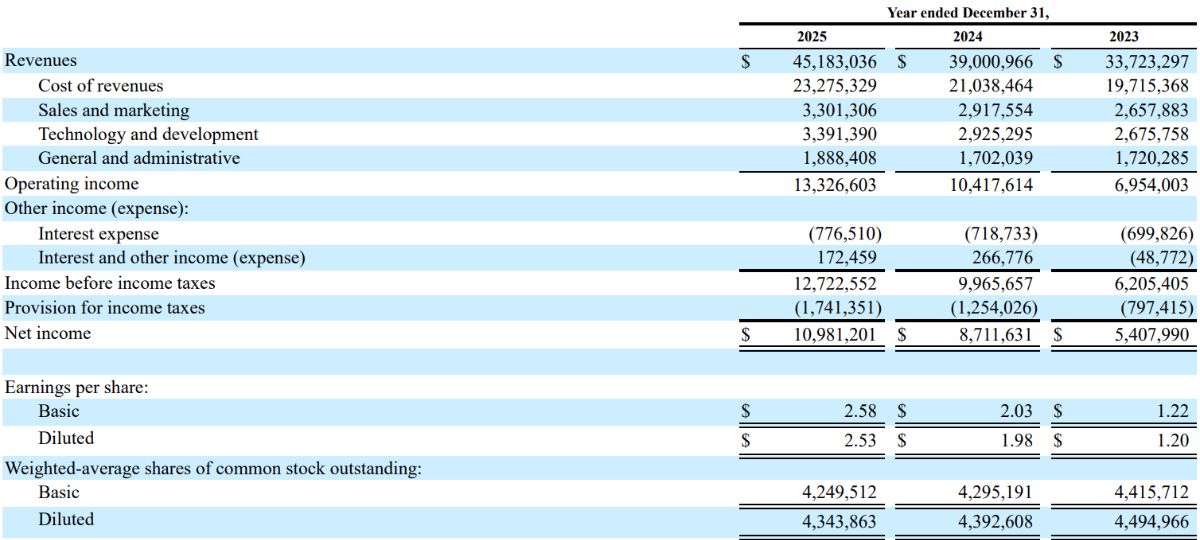This screenshot has height=540, width=1200.
Task: Click 2024 diluted shares value 4,392,608
Action: (x=991, y=522)
